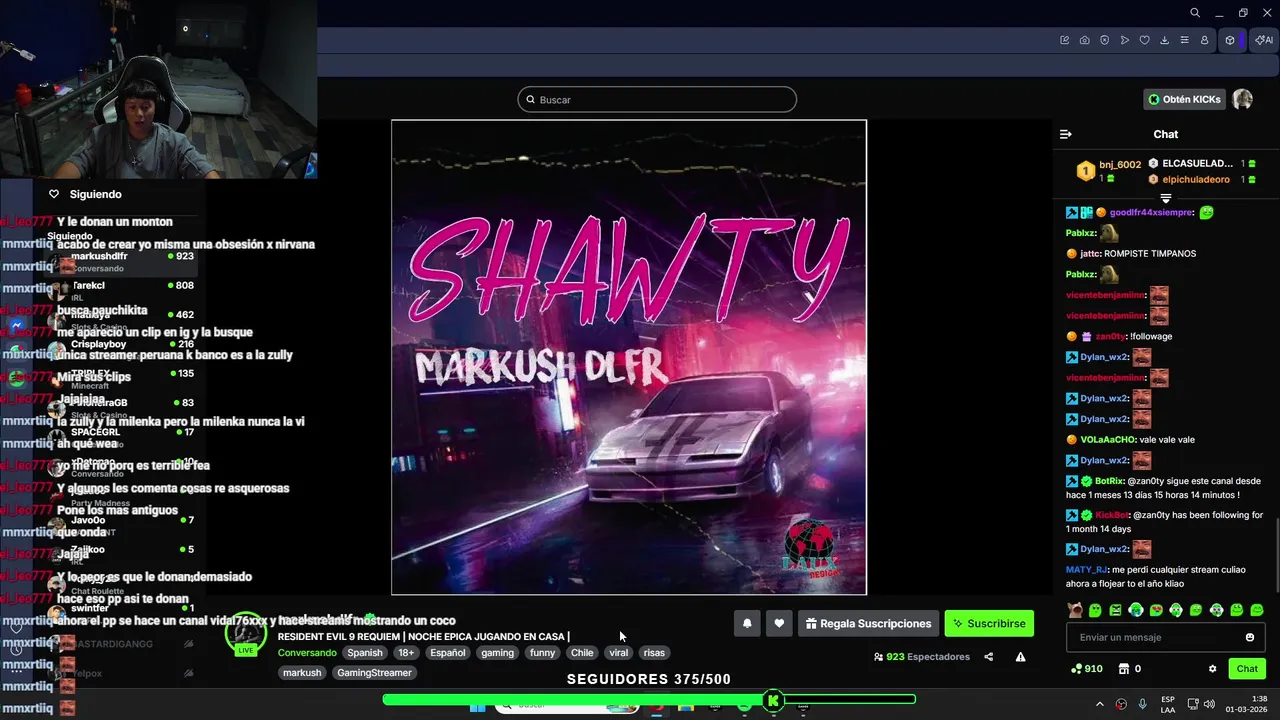
Task: Select the markush tag
Action: tap(302, 673)
